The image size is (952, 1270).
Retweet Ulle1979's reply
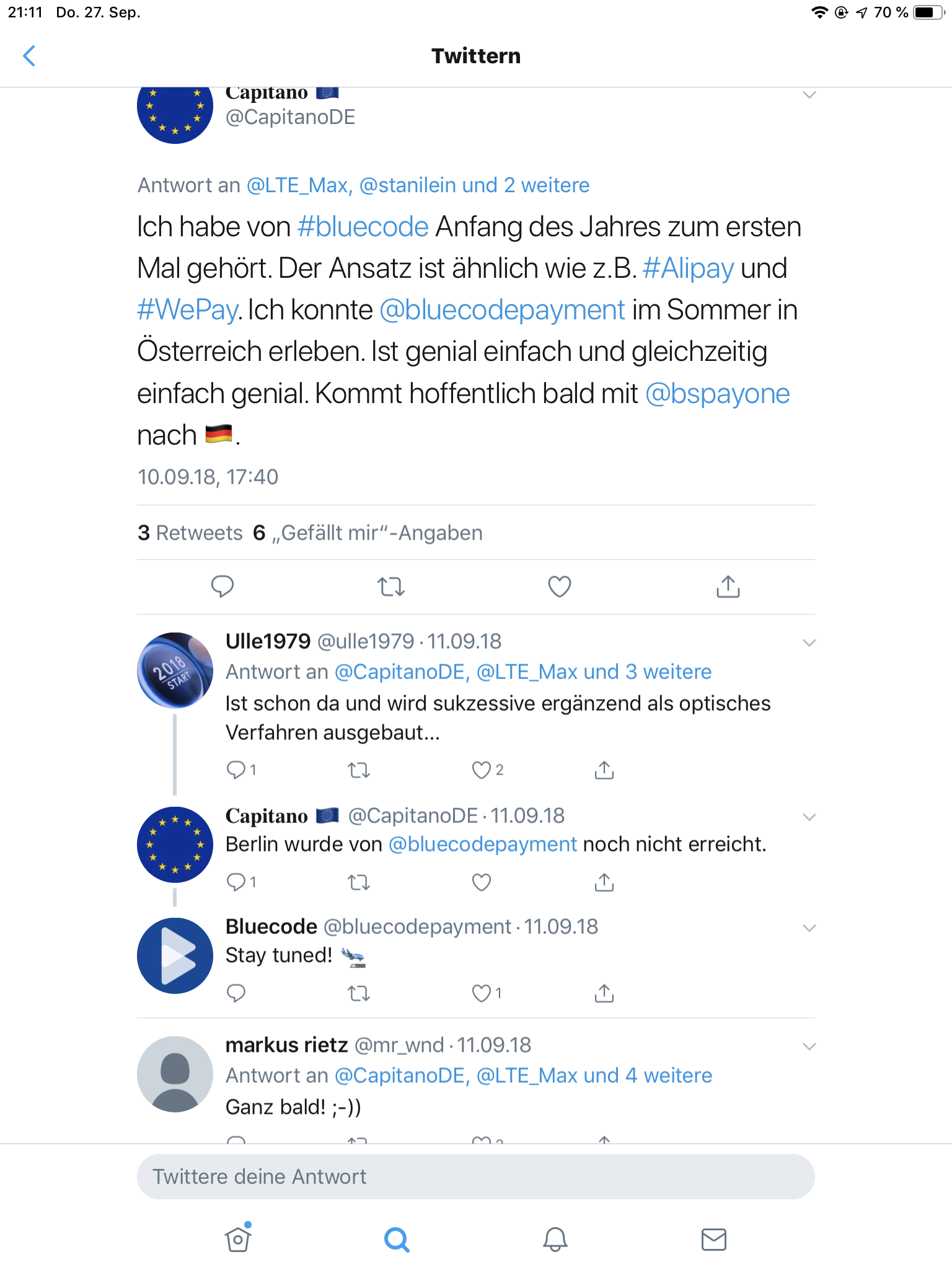pos(359,770)
